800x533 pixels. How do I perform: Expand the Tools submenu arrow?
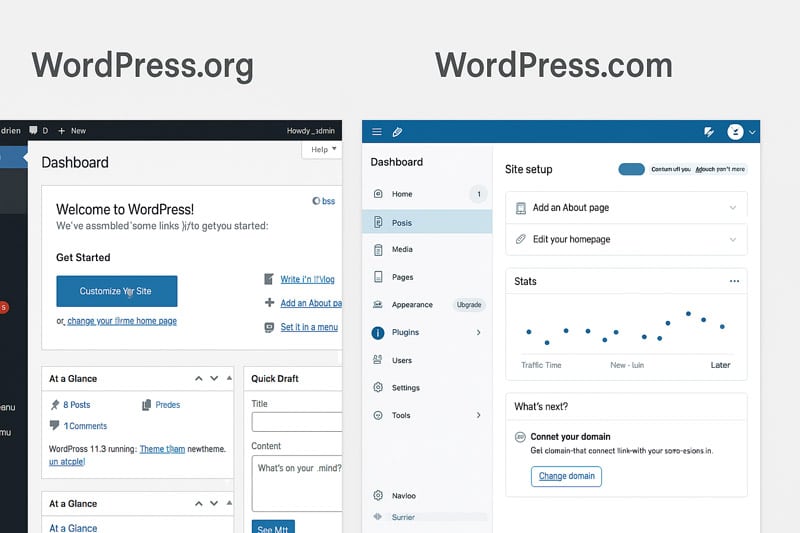pyautogui.click(x=479, y=415)
